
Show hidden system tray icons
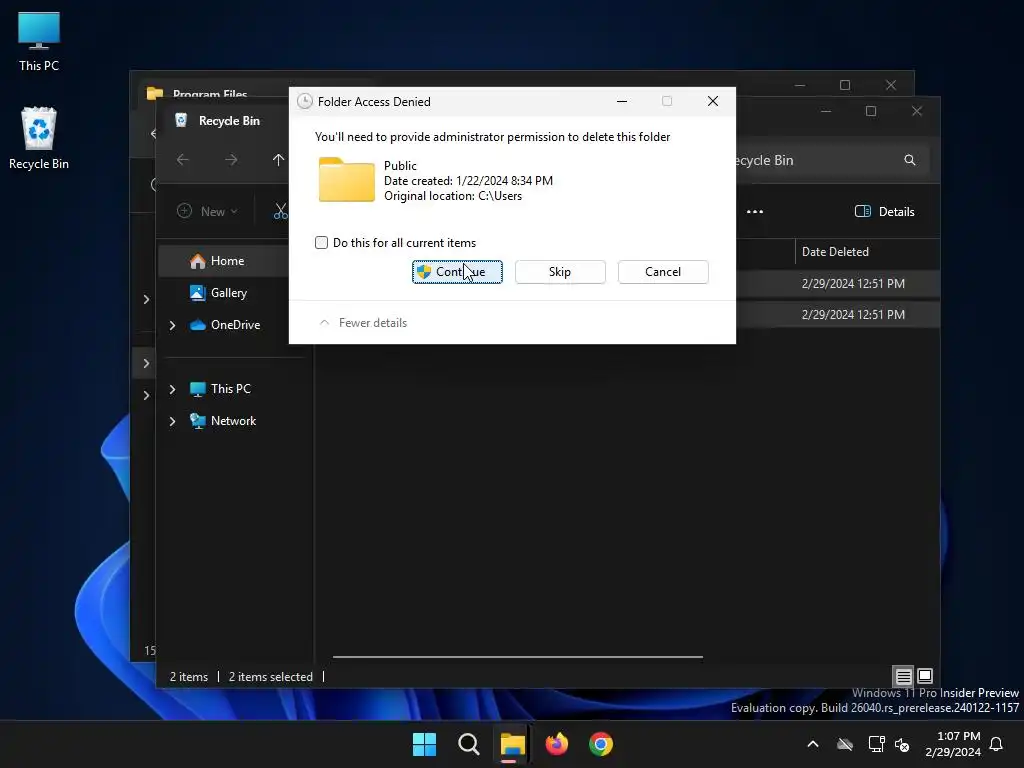(x=813, y=744)
